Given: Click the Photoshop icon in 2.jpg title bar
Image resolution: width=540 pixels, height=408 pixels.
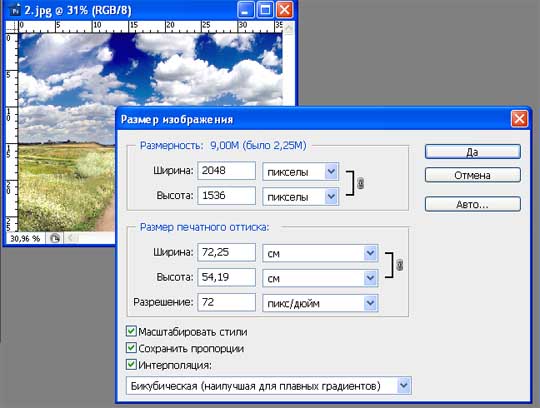Looking at the screenshot, I should (x=15, y=10).
